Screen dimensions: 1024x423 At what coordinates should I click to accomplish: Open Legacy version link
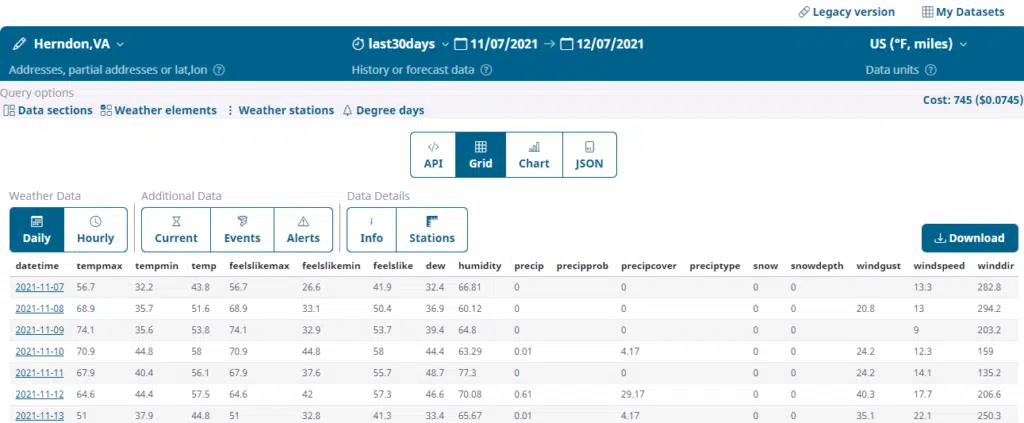click(846, 12)
